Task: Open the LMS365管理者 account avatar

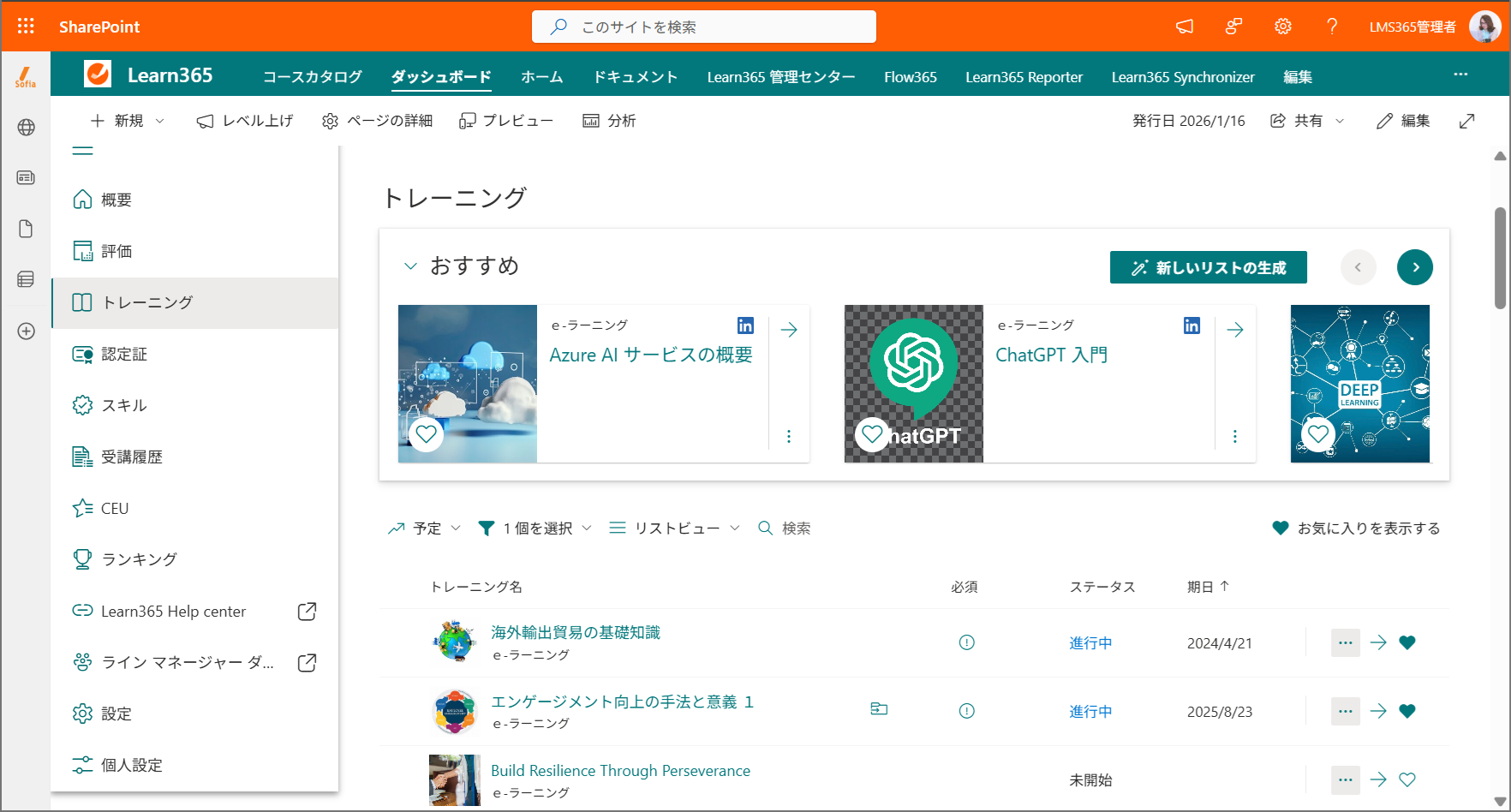Action: click(x=1484, y=27)
